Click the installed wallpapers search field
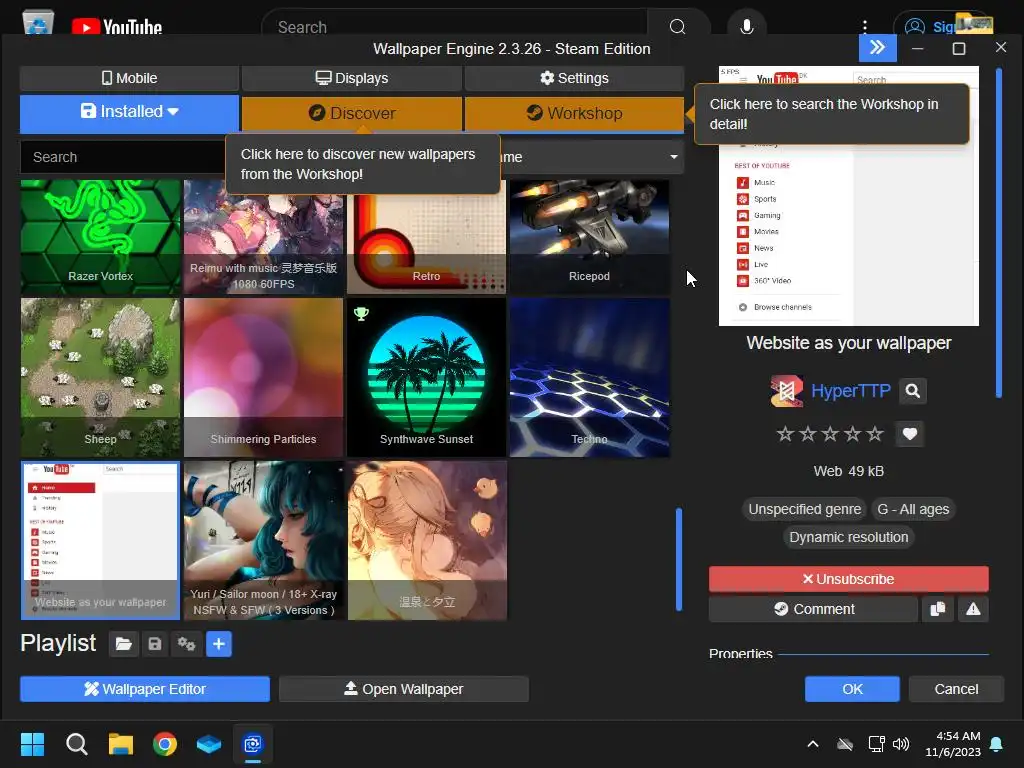The image size is (1024, 768). tap(123, 157)
